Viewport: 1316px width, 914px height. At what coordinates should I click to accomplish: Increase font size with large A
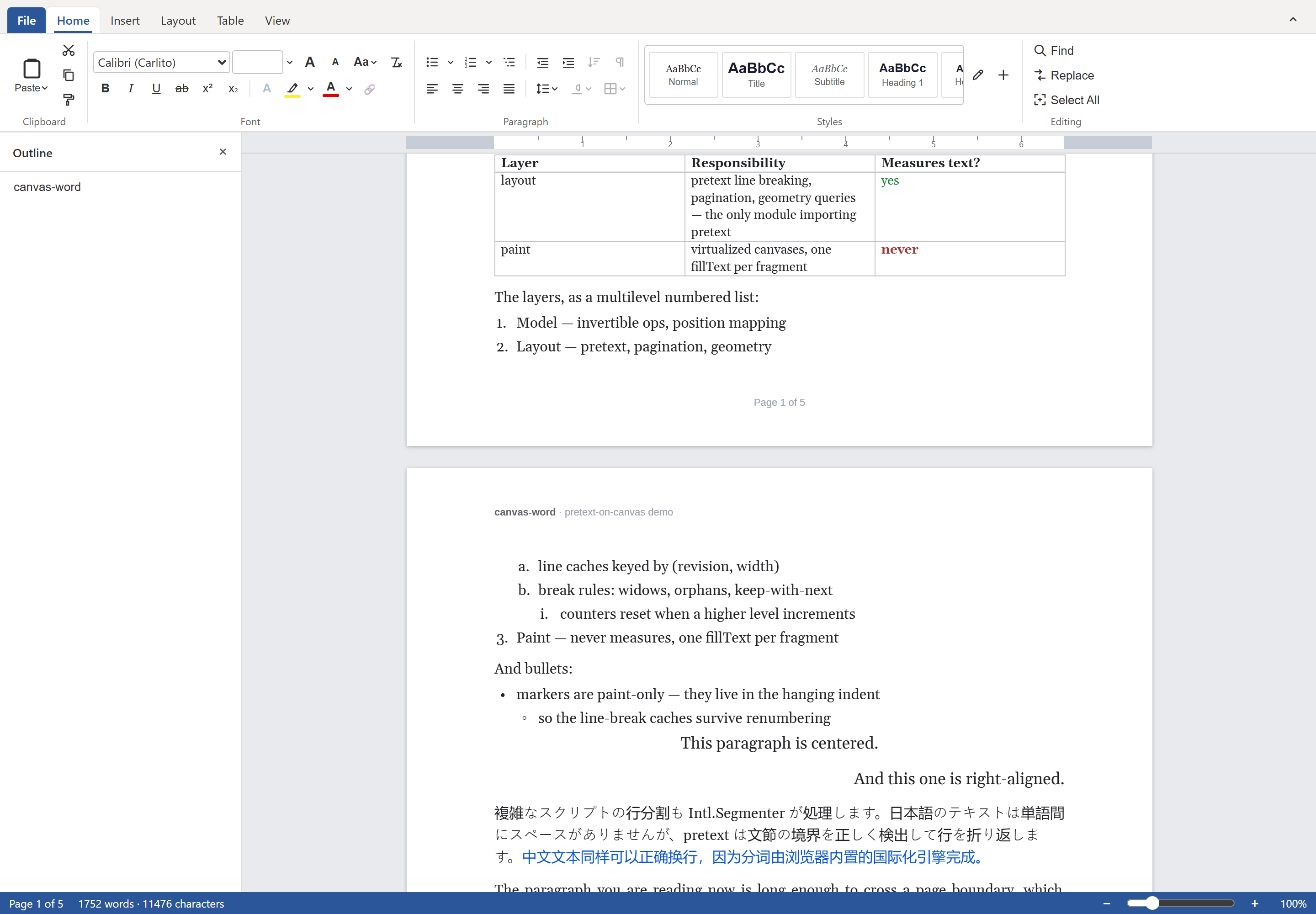click(310, 62)
